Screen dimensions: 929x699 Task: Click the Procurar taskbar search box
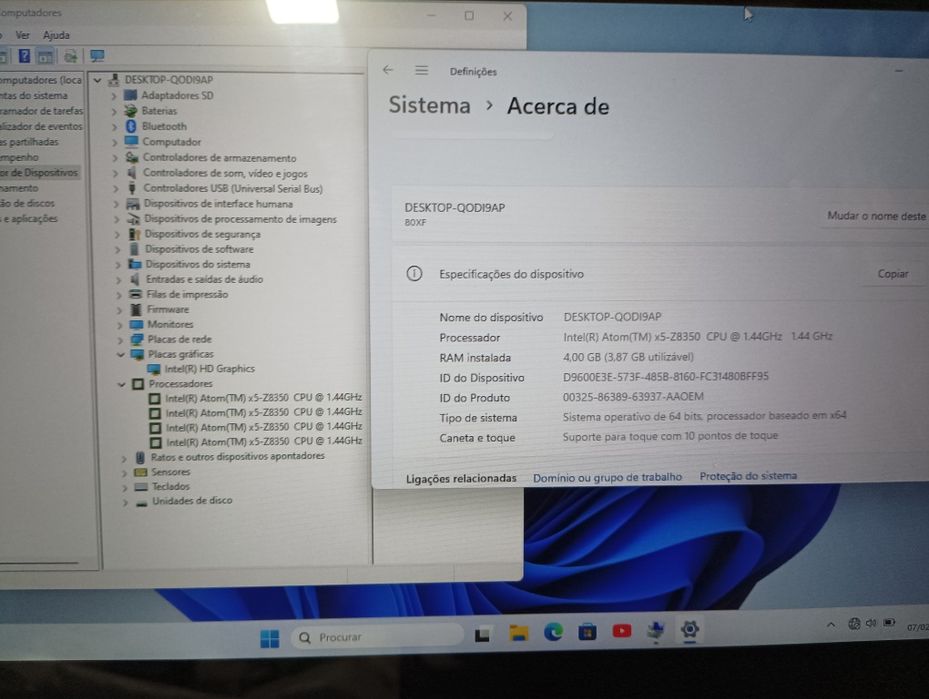377,637
